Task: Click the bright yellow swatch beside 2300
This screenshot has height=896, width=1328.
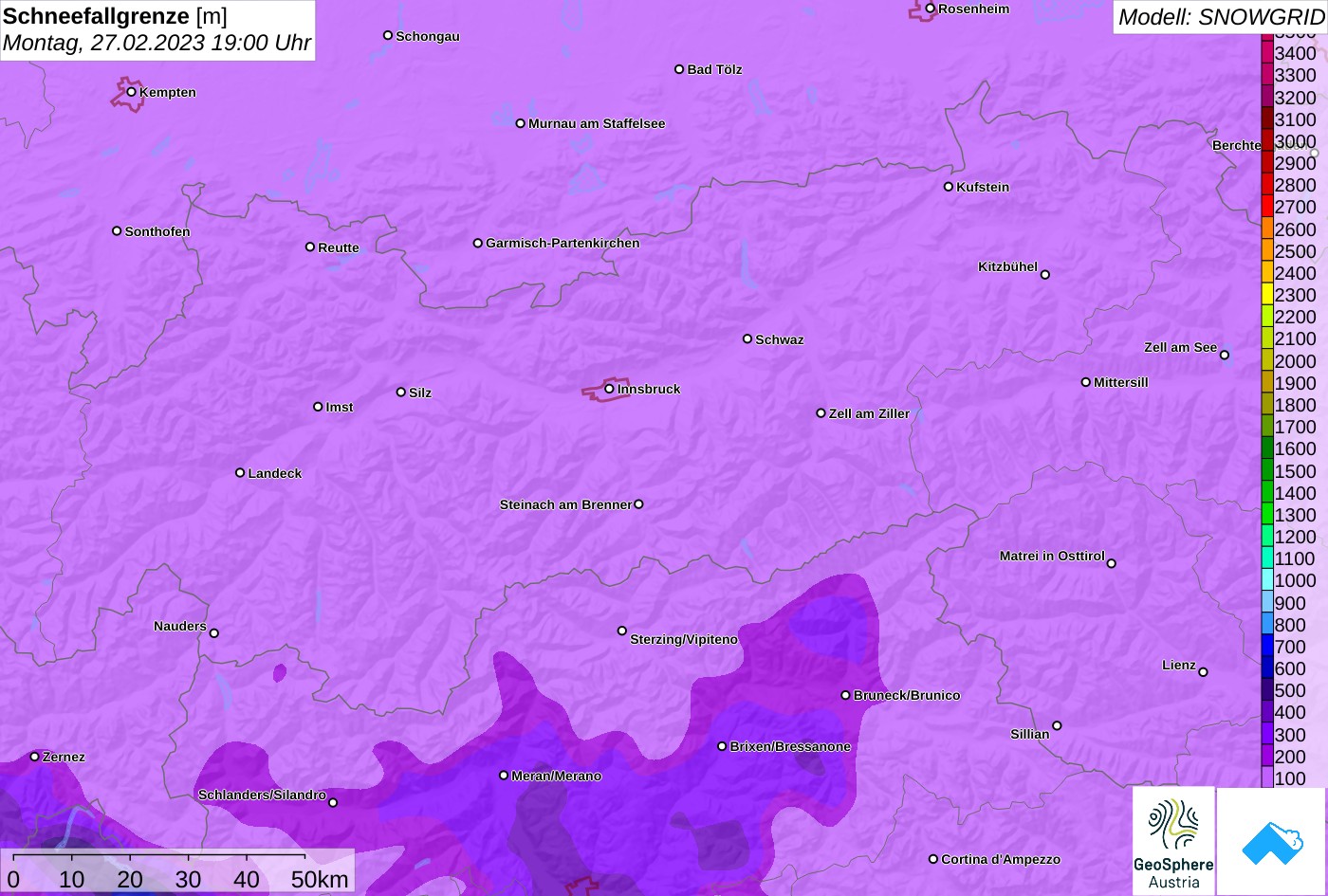Action: pyautogui.click(x=1267, y=294)
